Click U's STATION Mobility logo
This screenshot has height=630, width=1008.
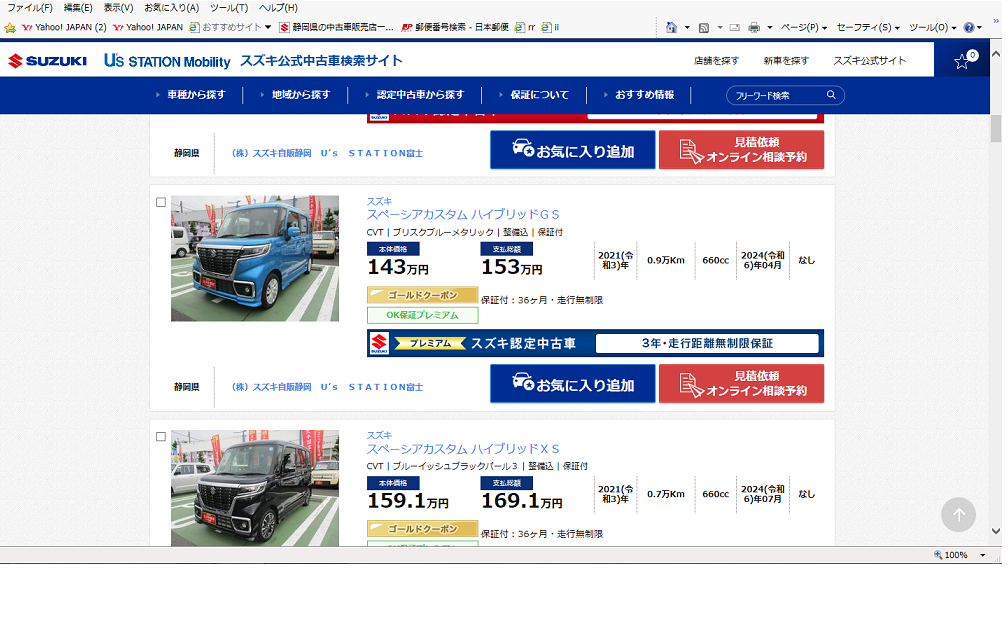point(167,60)
